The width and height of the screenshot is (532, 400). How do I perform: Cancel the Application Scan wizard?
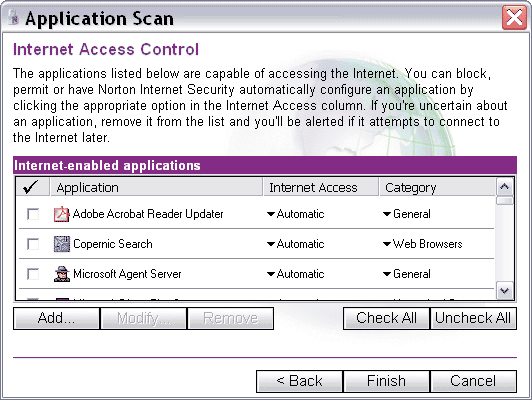(473, 381)
